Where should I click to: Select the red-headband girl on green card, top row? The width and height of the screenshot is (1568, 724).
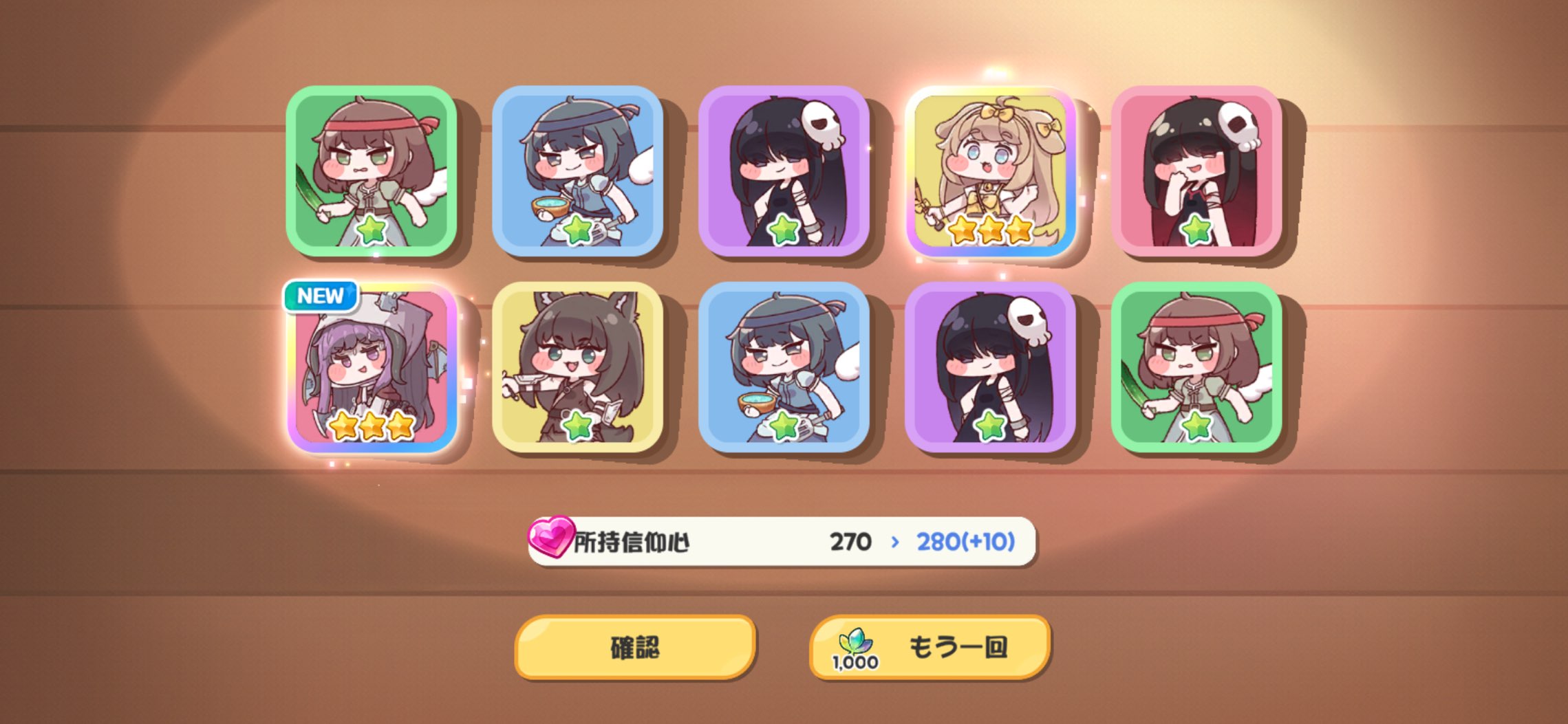click(x=372, y=171)
